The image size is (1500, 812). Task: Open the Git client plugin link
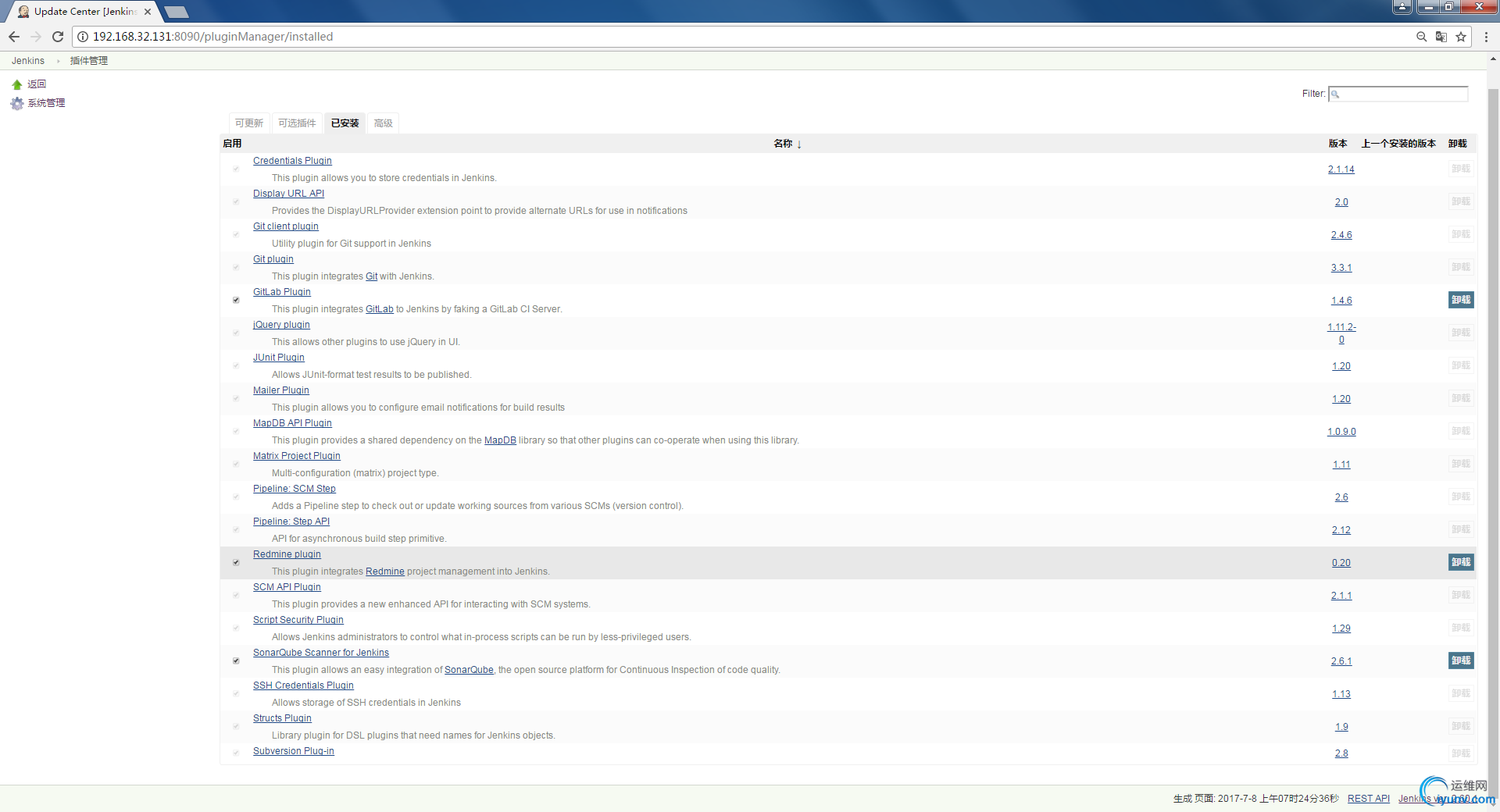point(286,226)
